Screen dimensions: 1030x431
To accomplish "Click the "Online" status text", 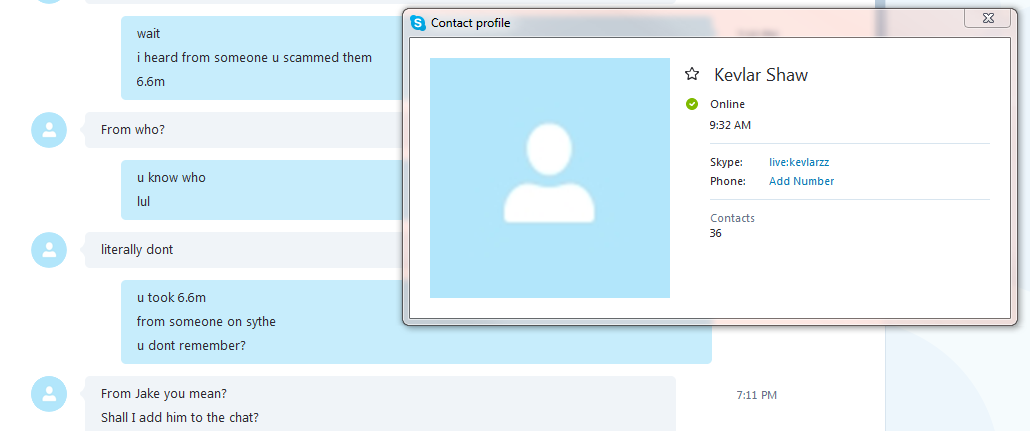I will pos(727,104).
